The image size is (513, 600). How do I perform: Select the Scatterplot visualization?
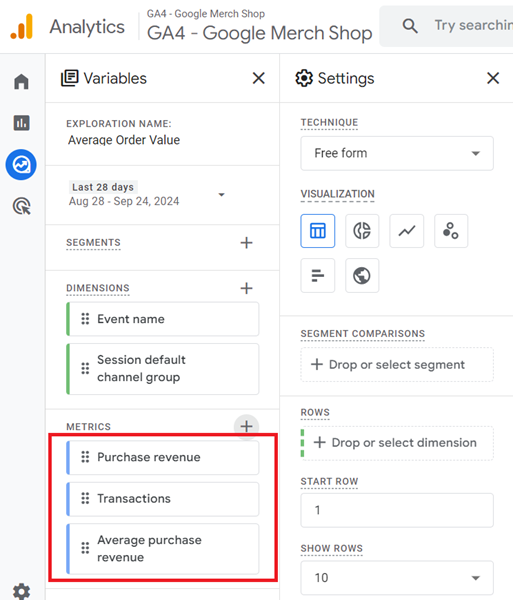pos(451,231)
